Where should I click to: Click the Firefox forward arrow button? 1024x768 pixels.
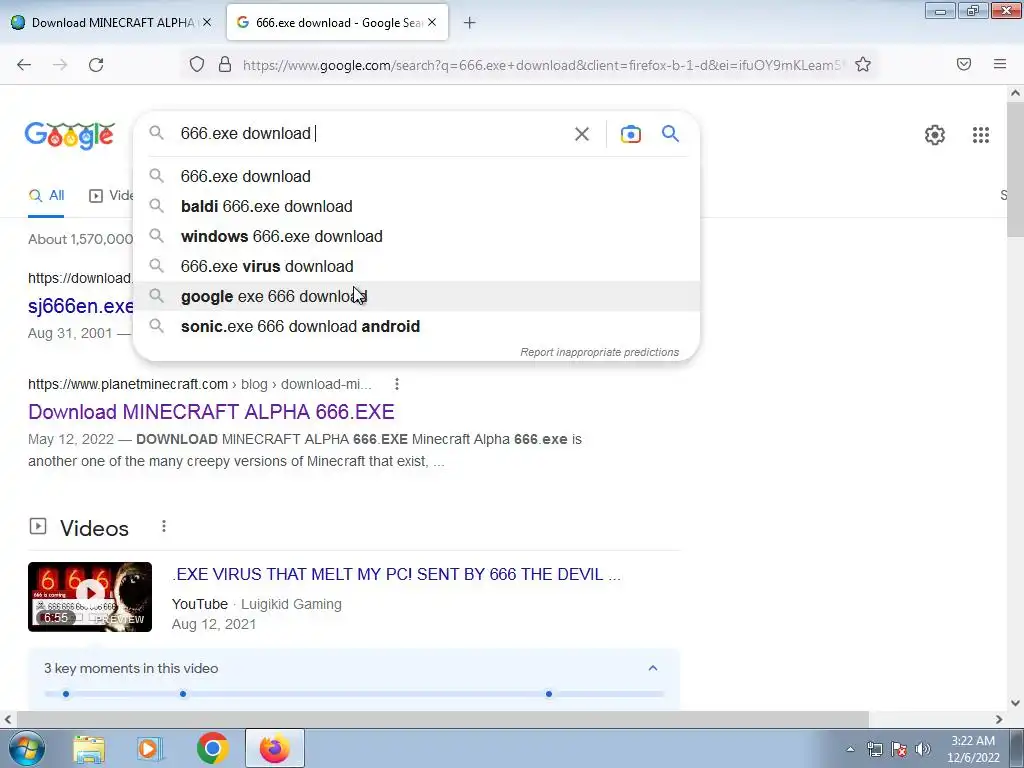tap(60, 65)
